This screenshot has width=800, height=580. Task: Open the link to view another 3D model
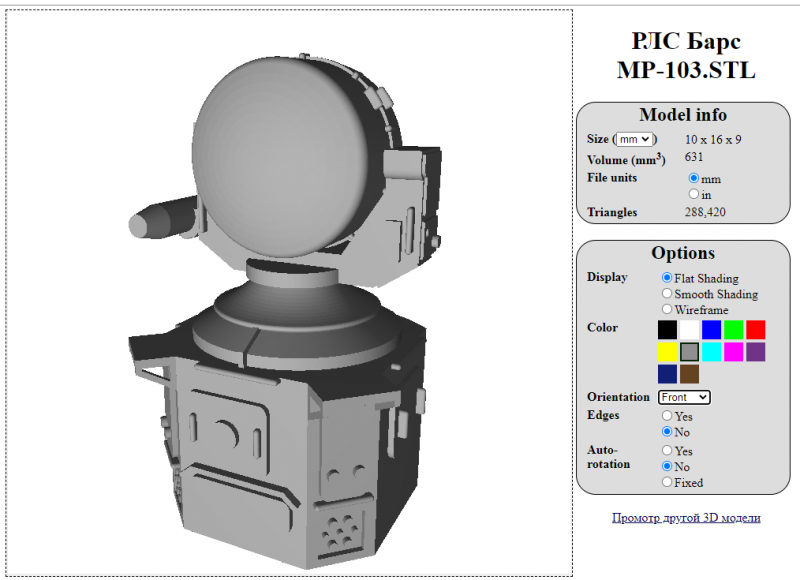686,518
